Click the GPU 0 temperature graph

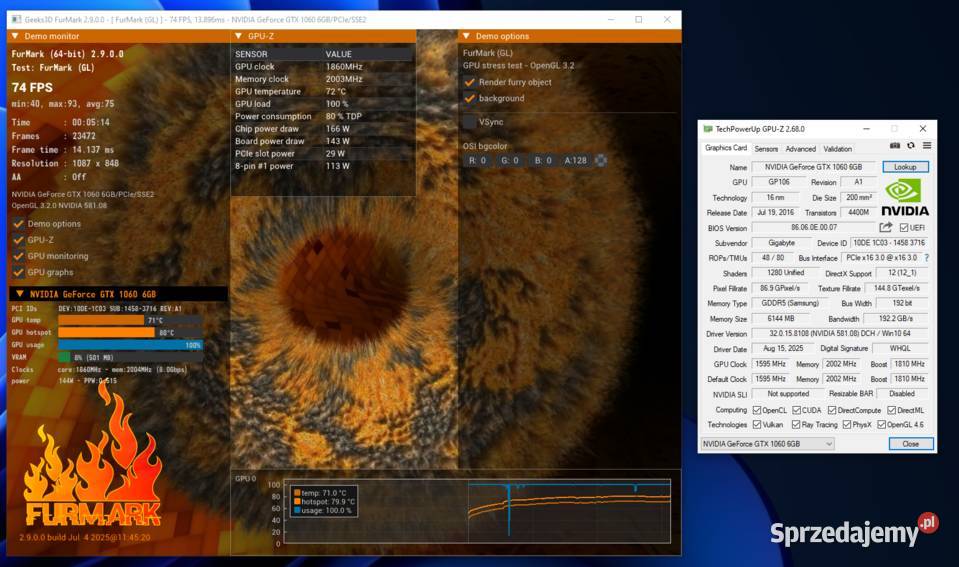[477, 511]
